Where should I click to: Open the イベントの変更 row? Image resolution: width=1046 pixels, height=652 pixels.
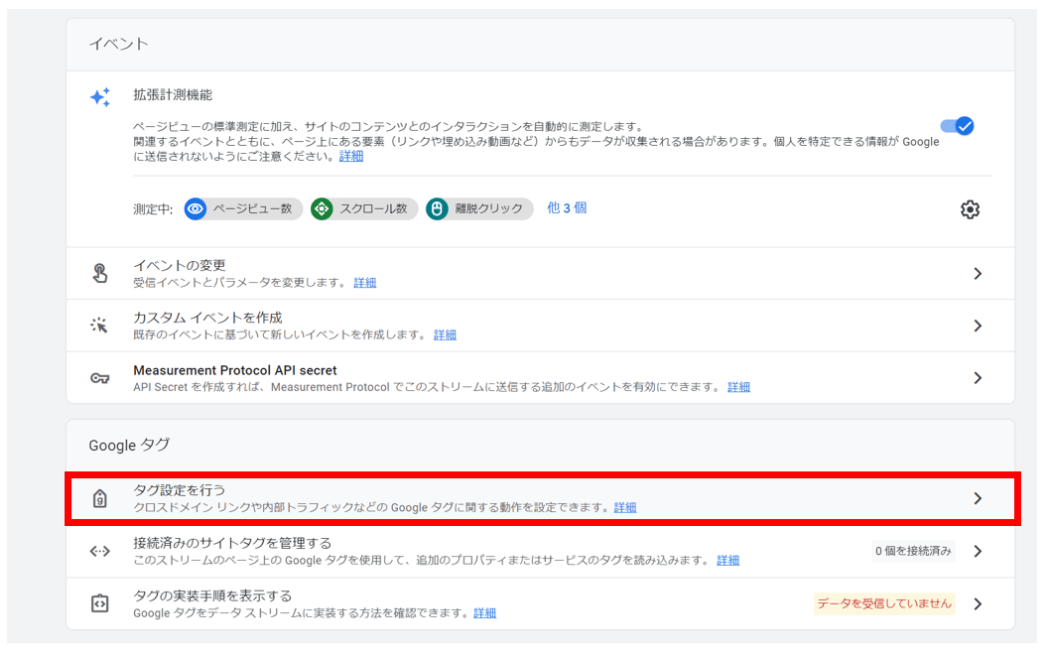click(x=540, y=274)
